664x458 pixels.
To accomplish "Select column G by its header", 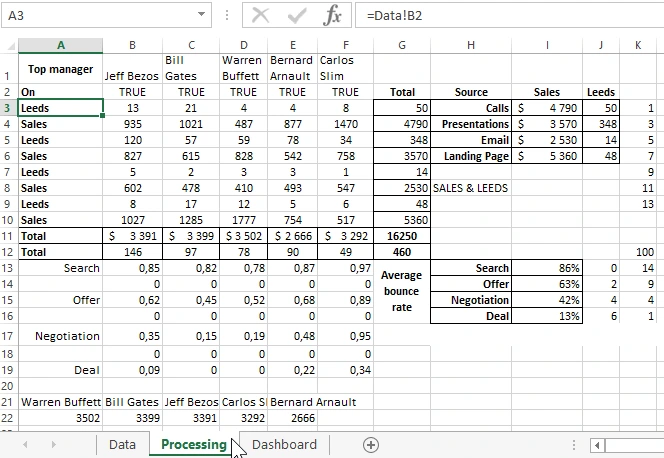I will coord(402,45).
